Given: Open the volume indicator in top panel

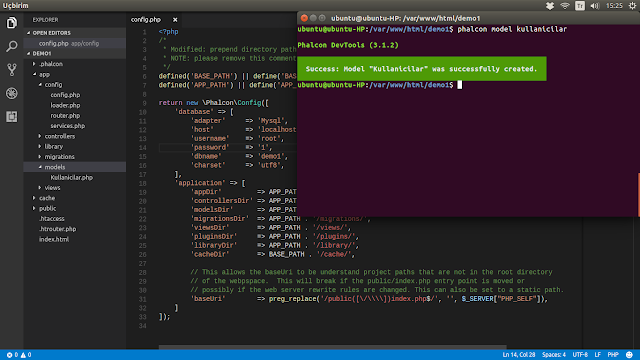Looking at the screenshot, I should click(x=595, y=6).
